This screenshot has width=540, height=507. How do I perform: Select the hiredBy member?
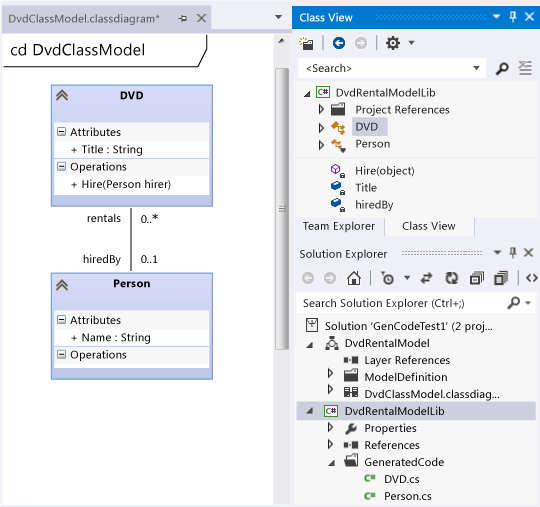click(x=374, y=205)
